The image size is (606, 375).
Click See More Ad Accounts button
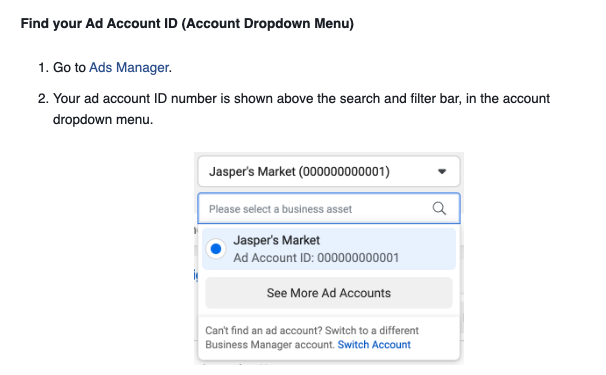point(329,293)
